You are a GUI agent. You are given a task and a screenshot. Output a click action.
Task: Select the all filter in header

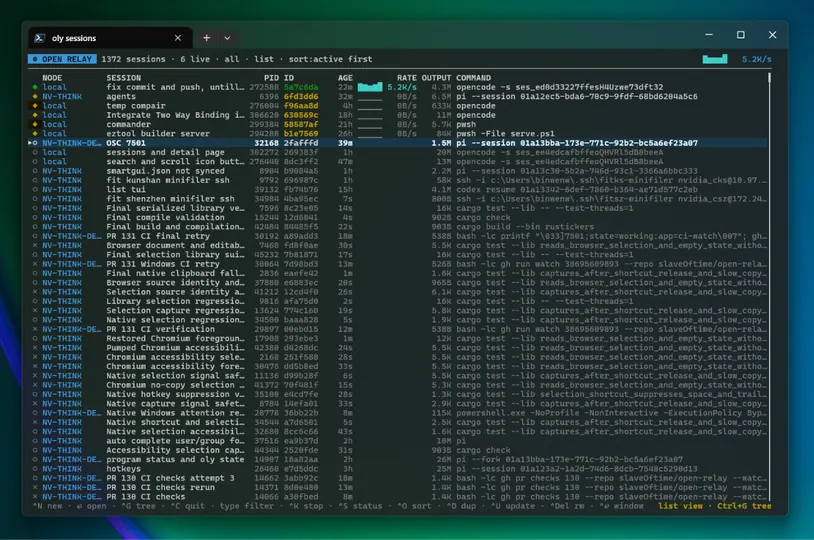(232, 59)
